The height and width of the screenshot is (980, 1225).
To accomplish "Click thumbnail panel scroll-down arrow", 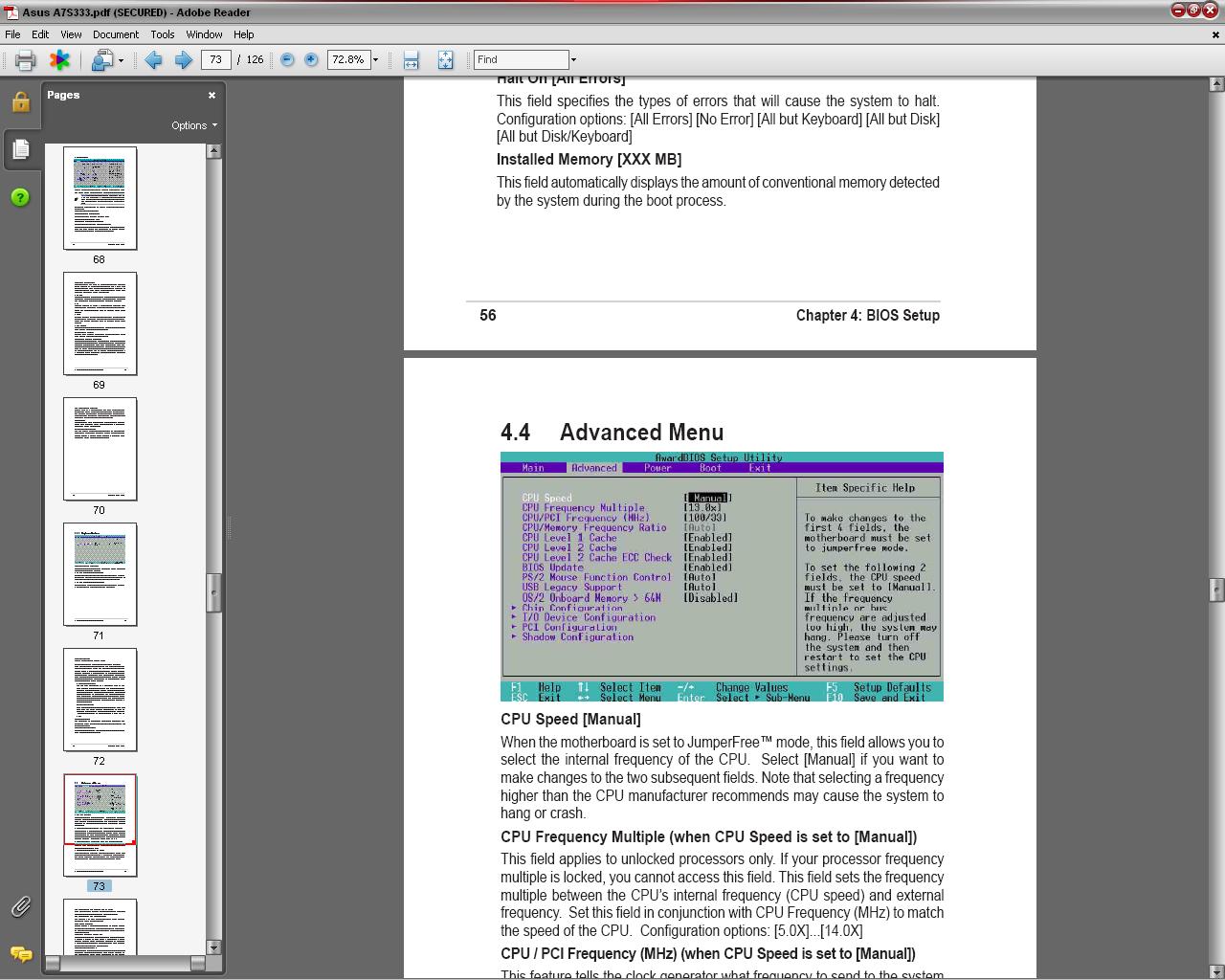I will 213,947.
